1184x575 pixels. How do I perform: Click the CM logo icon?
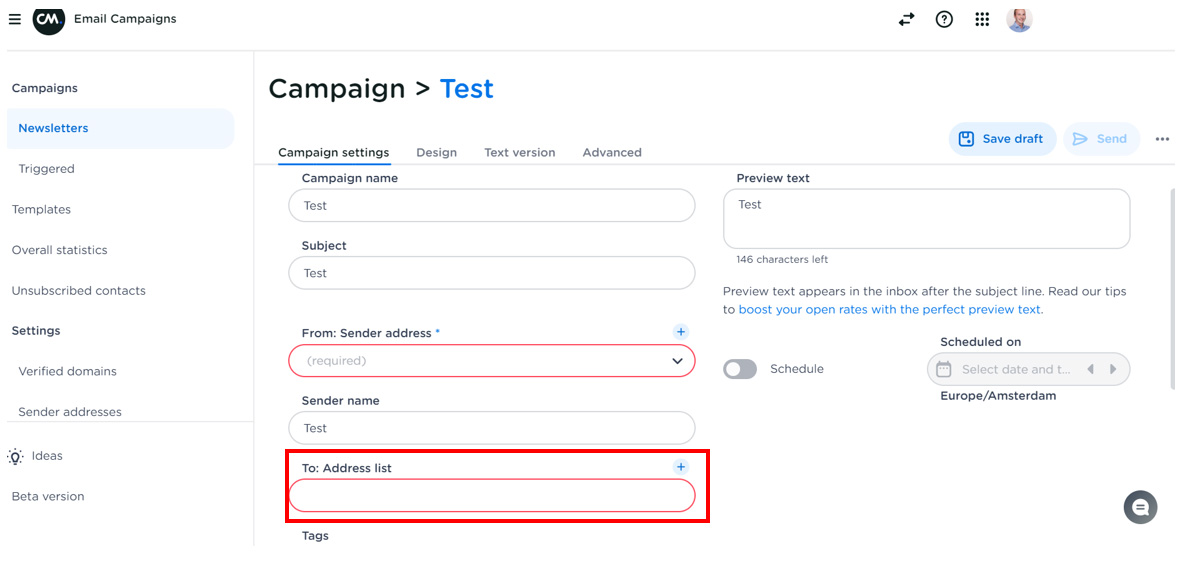[49, 19]
